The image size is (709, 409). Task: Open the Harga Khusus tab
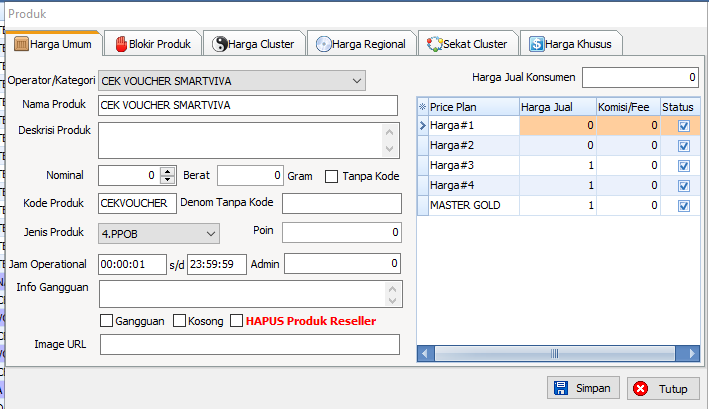[571, 44]
